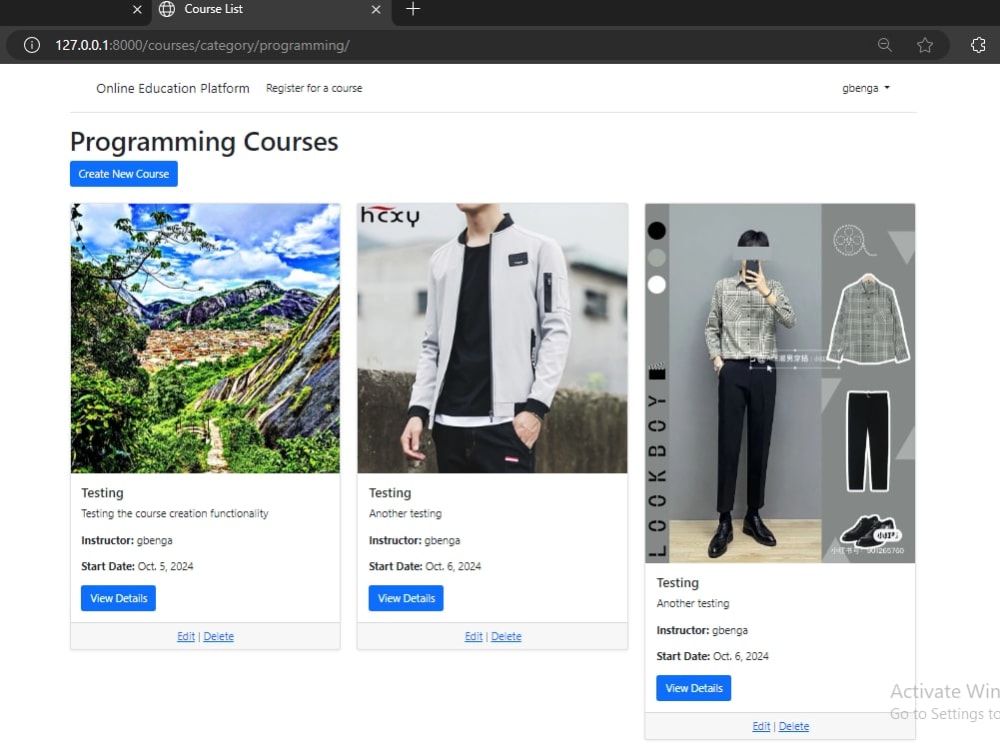The image size is (1000, 750).
Task: Go to Online Education Platform home link
Action: click(x=173, y=89)
